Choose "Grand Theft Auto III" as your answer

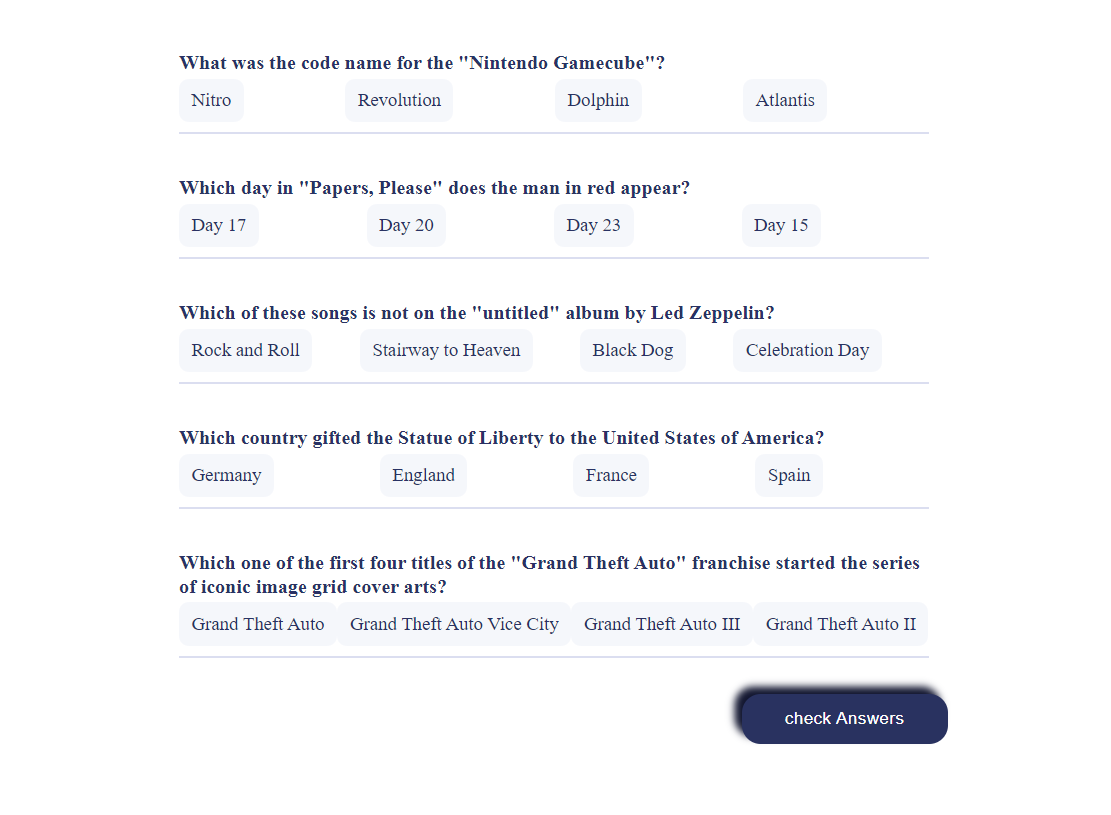tap(662, 623)
